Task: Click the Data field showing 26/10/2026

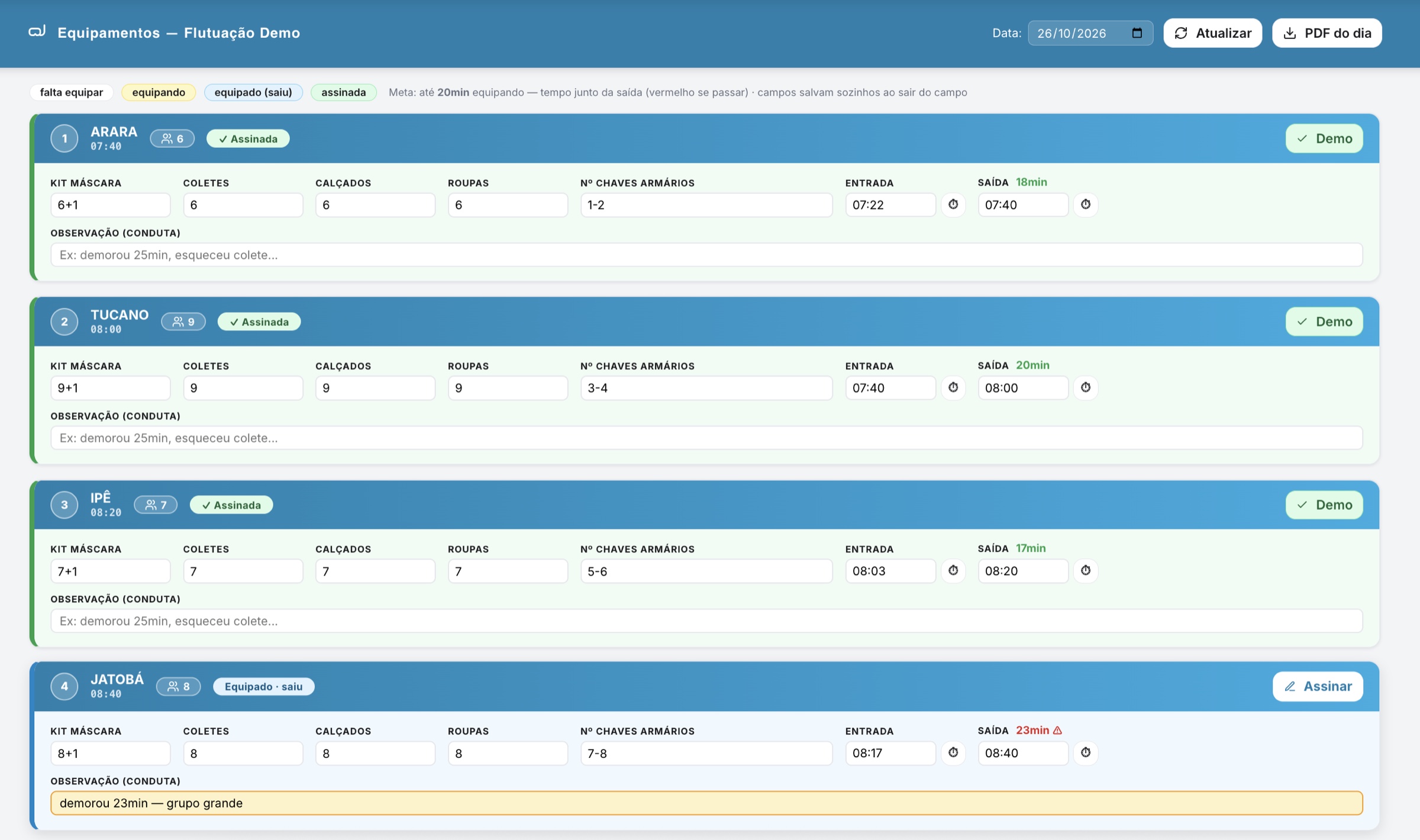Action: [x=1090, y=33]
